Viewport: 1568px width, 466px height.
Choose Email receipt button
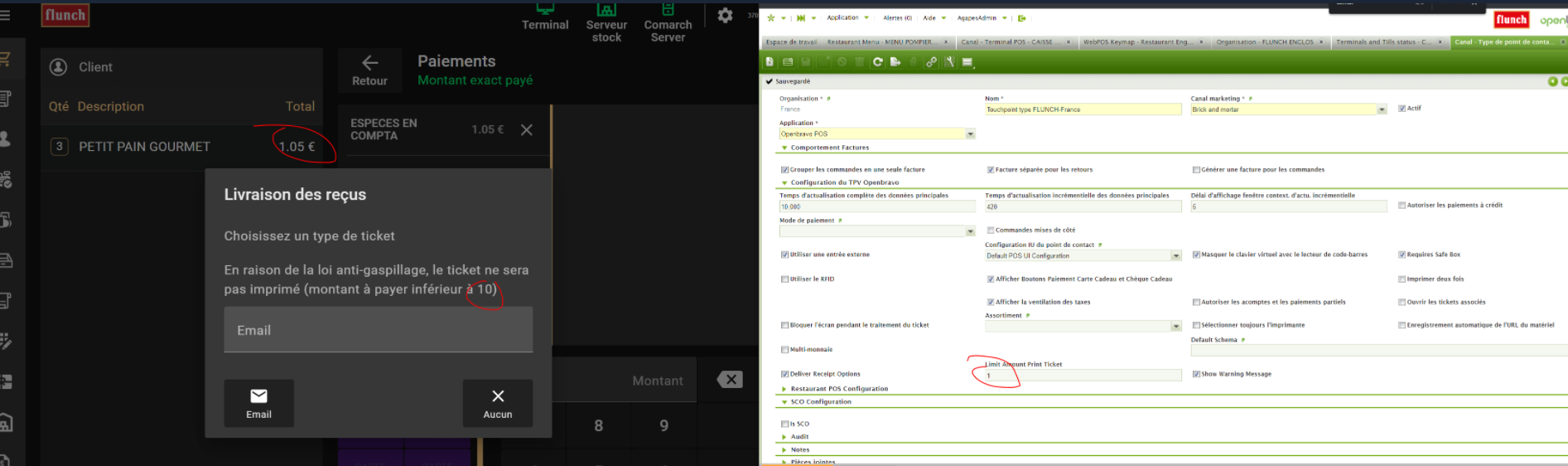click(x=258, y=403)
